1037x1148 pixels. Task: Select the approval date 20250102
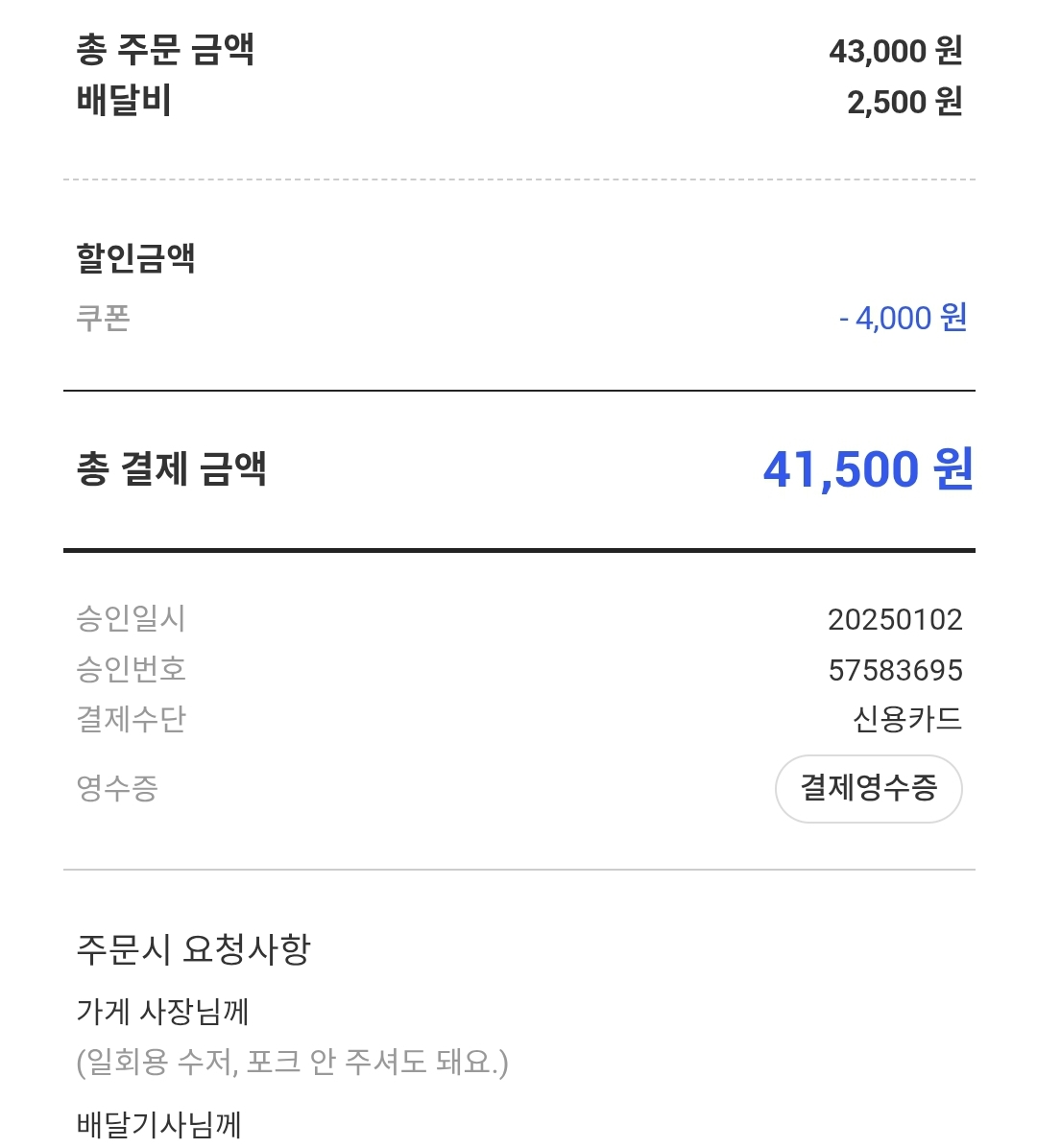click(x=895, y=619)
